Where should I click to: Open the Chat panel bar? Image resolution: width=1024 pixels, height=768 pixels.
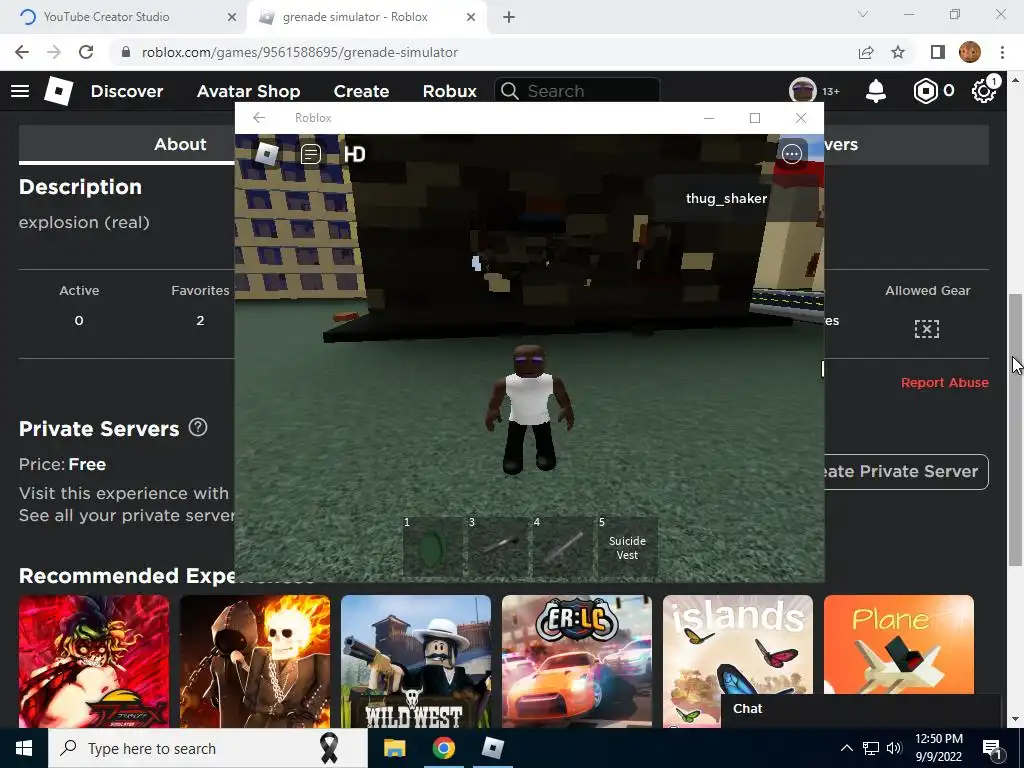click(x=861, y=709)
